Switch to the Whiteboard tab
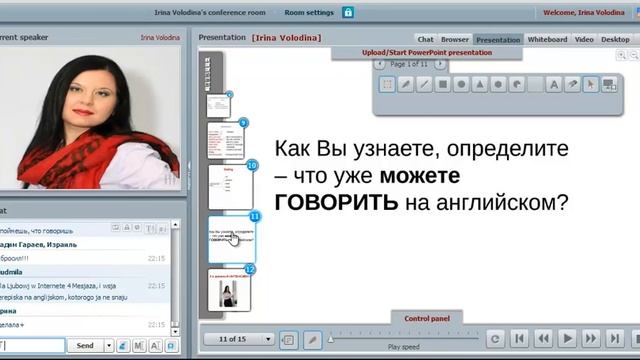This screenshot has height=360, width=640. [547, 40]
